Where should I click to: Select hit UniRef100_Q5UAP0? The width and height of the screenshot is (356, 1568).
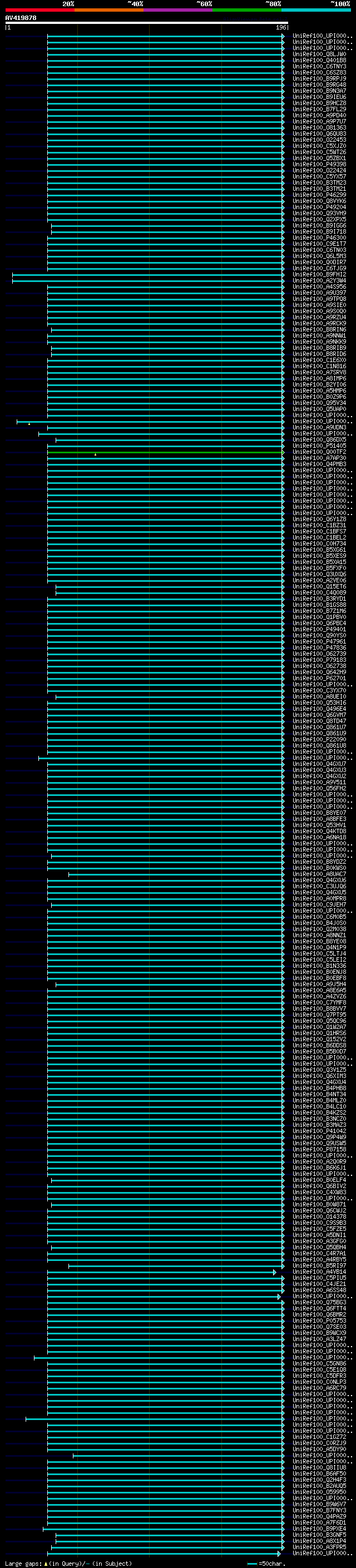[319, 409]
